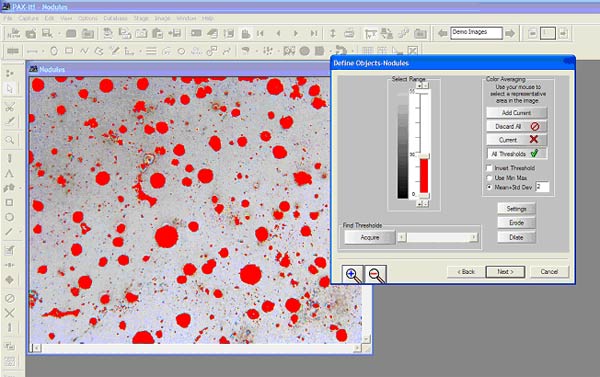The width and height of the screenshot is (600, 377).
Task: Click the vertical double-arrow toolbar icon
Action: 333,34
